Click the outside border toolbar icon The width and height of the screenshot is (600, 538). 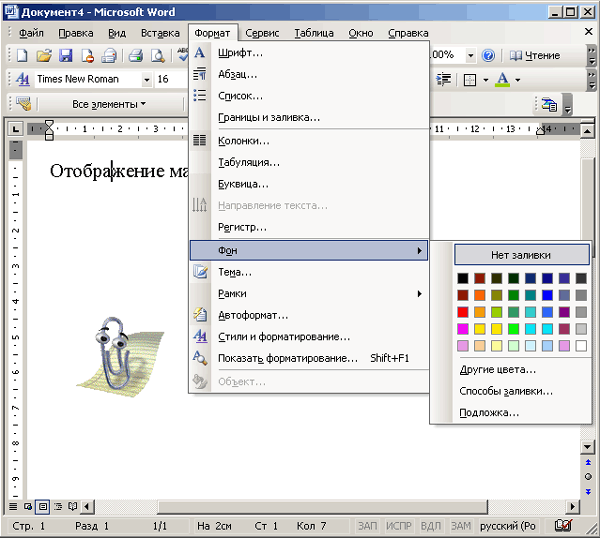point(470,80)
